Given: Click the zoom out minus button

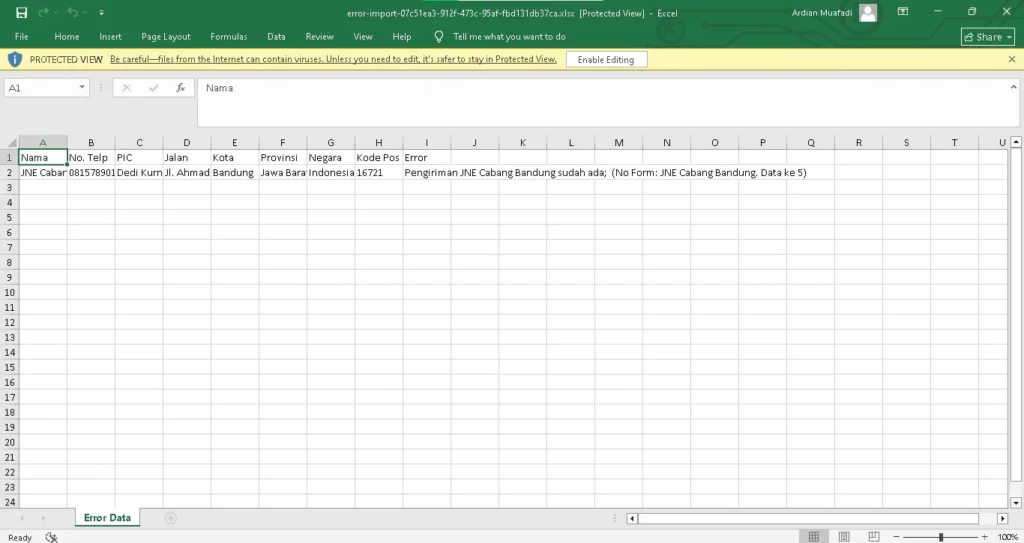Looking at the screenshot, I should point(896,536).
